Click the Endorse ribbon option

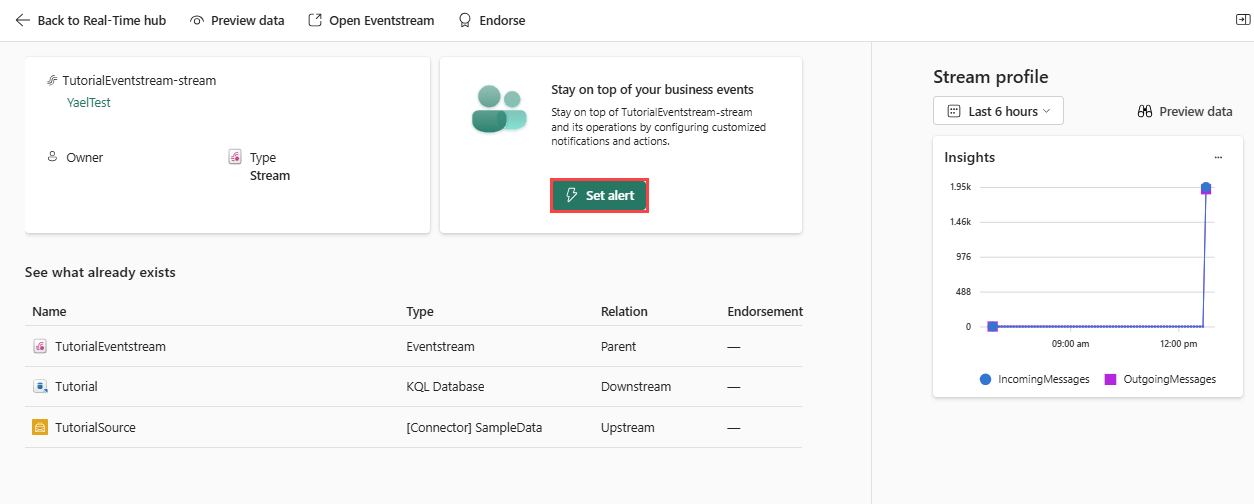point(491,20)
